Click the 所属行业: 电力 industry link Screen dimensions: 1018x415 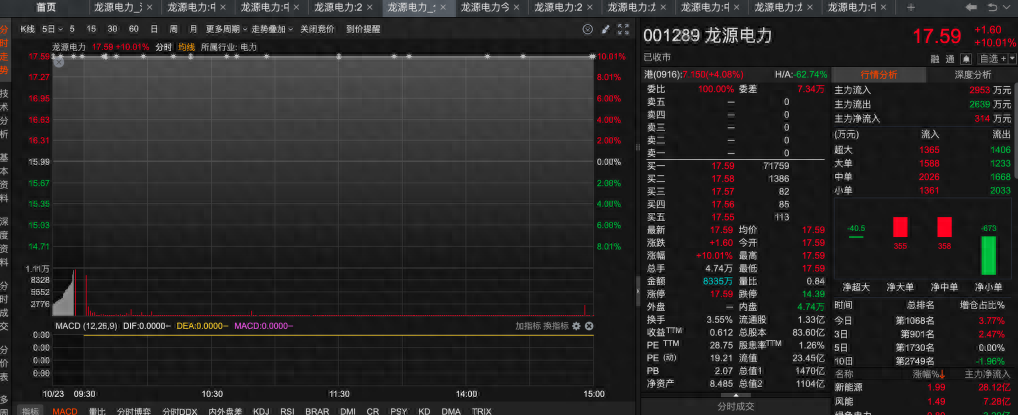tap(229, 47)
